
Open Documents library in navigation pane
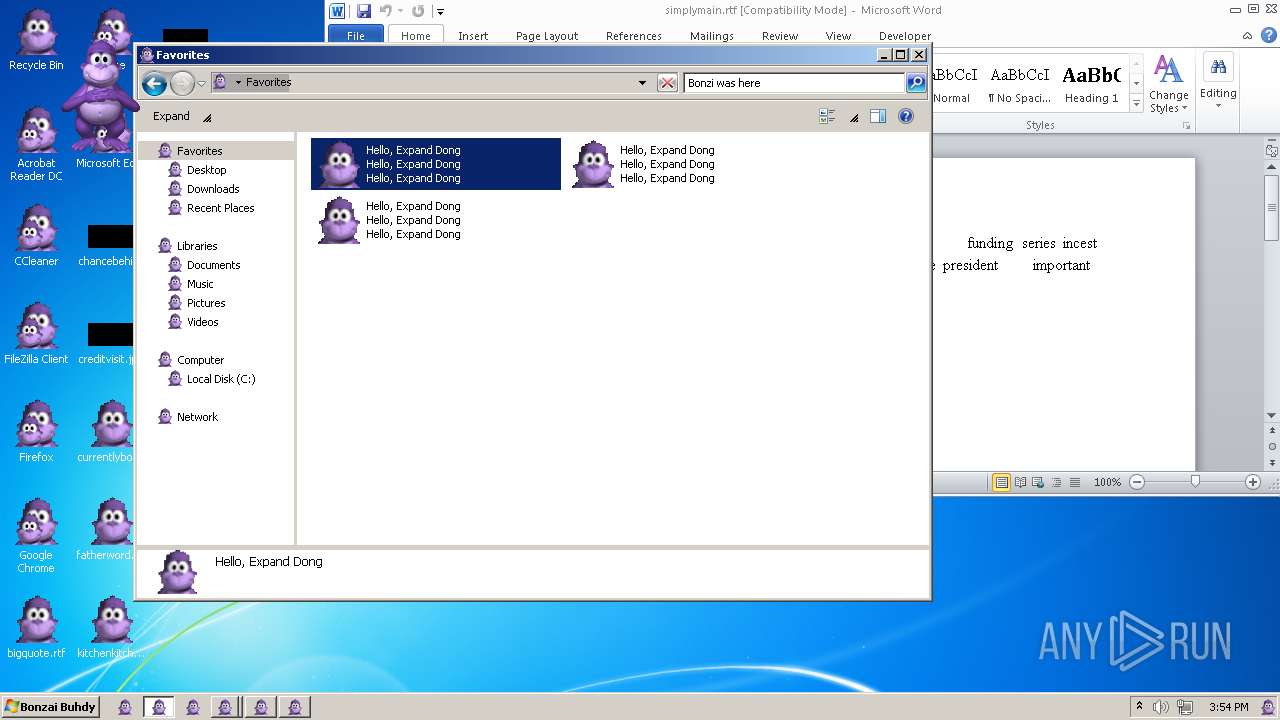pyautogui.click(x=213, y=265)
